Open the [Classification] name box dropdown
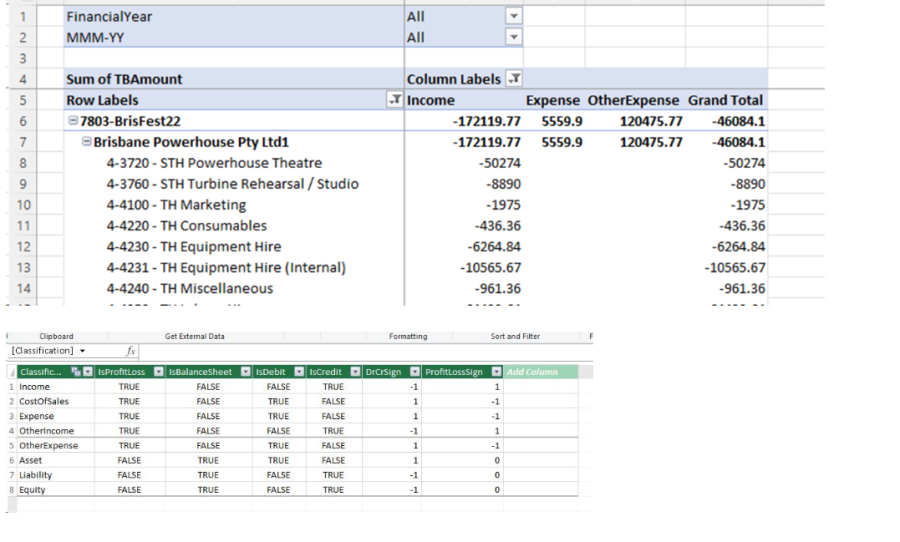Screen dimensions: 900x542 pos(83,351)
